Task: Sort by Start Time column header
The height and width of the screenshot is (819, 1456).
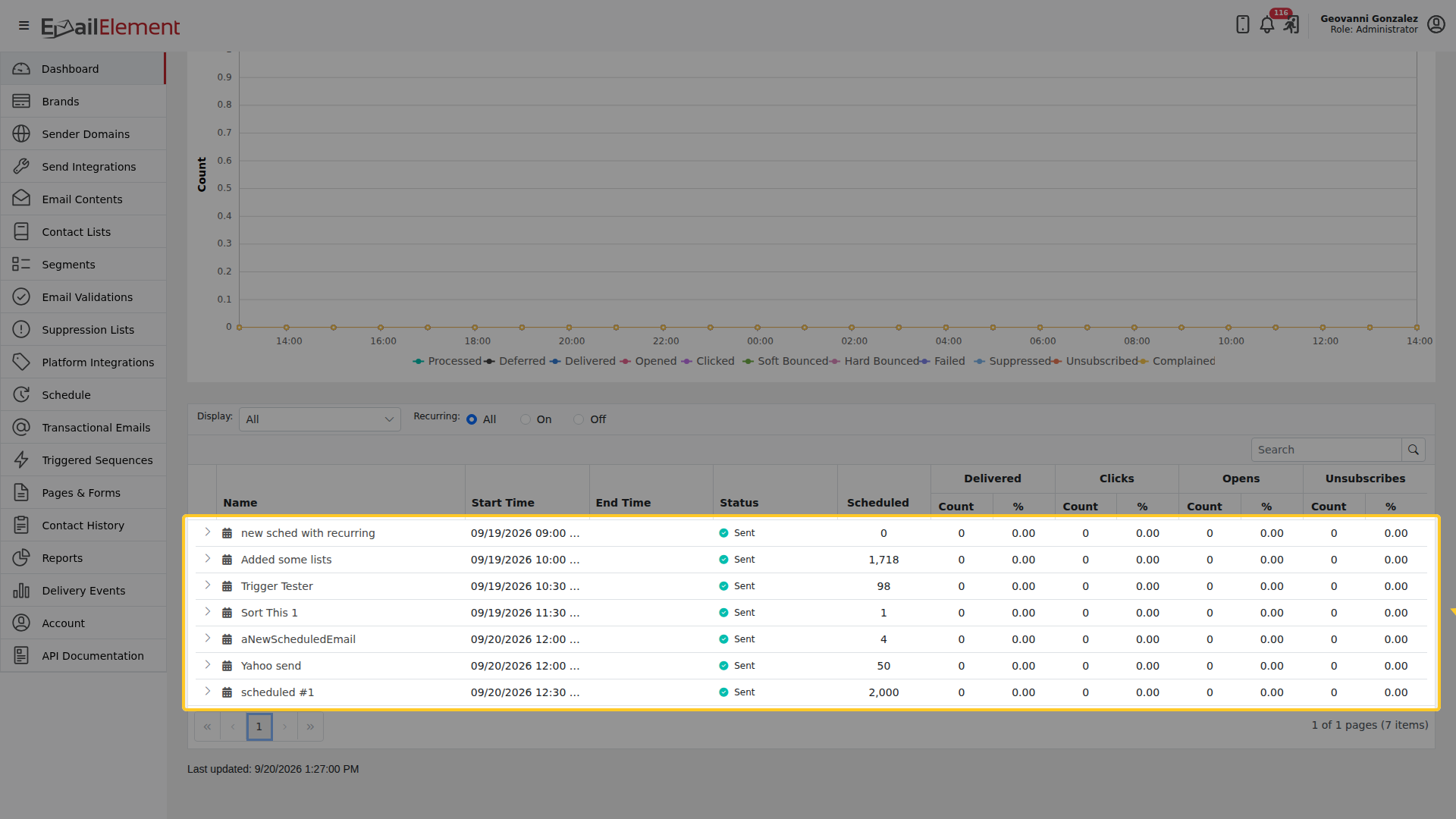Action: [503, 503]
